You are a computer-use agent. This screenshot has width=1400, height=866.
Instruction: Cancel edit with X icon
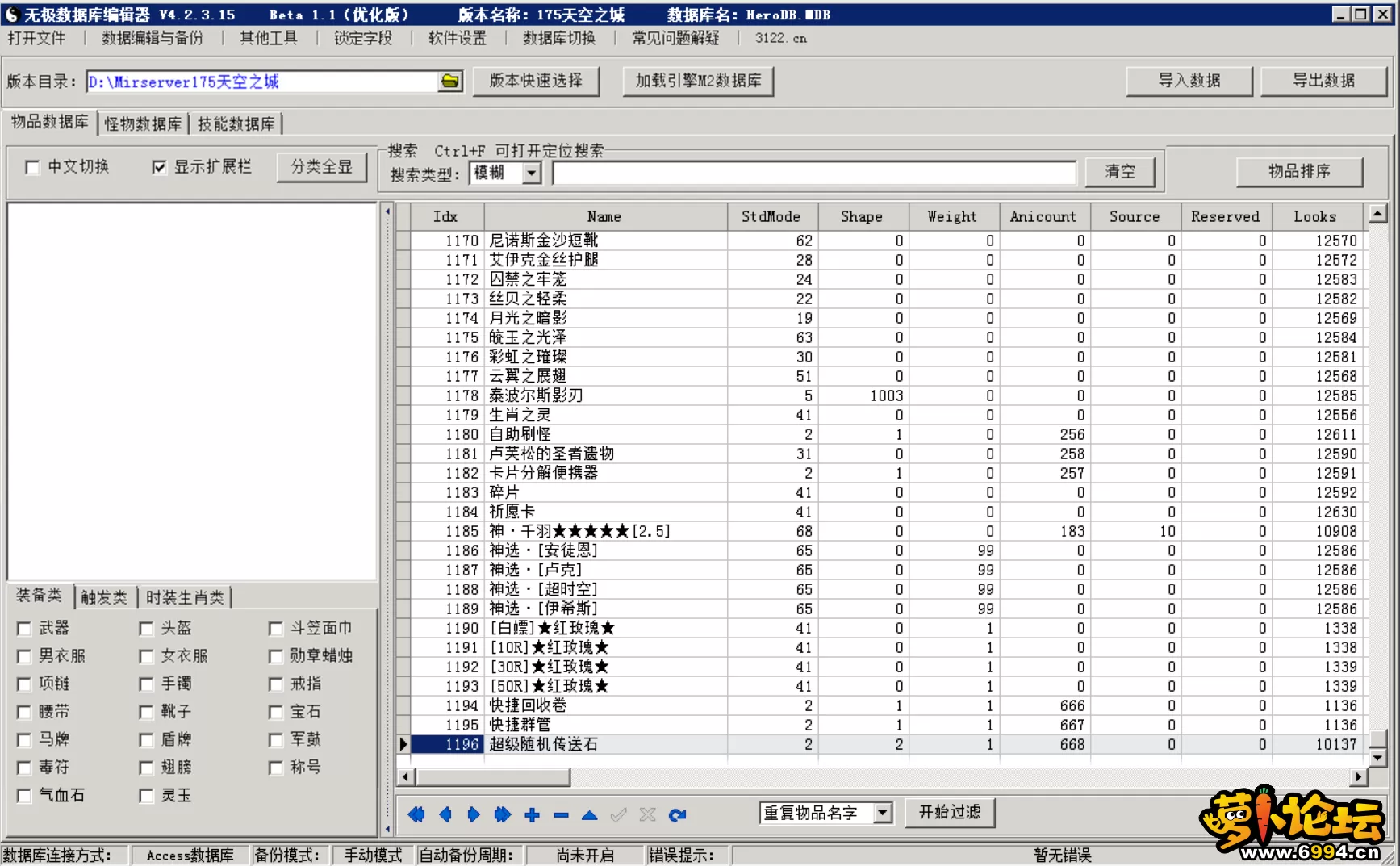pos(647,814)
